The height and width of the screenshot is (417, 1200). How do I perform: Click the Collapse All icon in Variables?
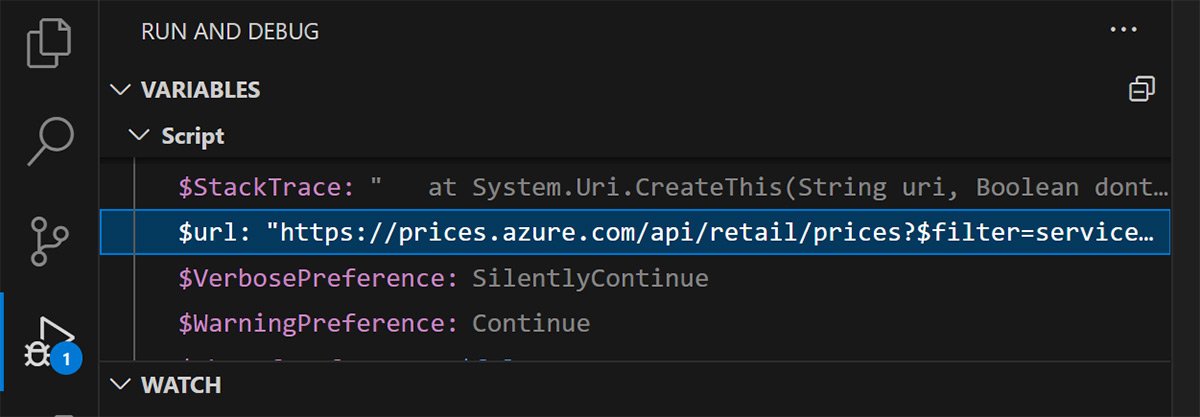[1141, 89]
